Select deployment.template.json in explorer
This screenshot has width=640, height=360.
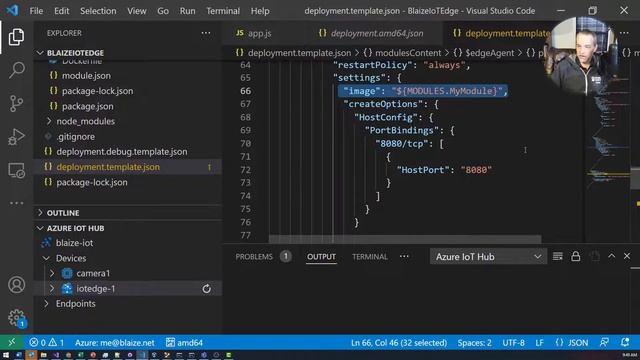coord(108,167)
